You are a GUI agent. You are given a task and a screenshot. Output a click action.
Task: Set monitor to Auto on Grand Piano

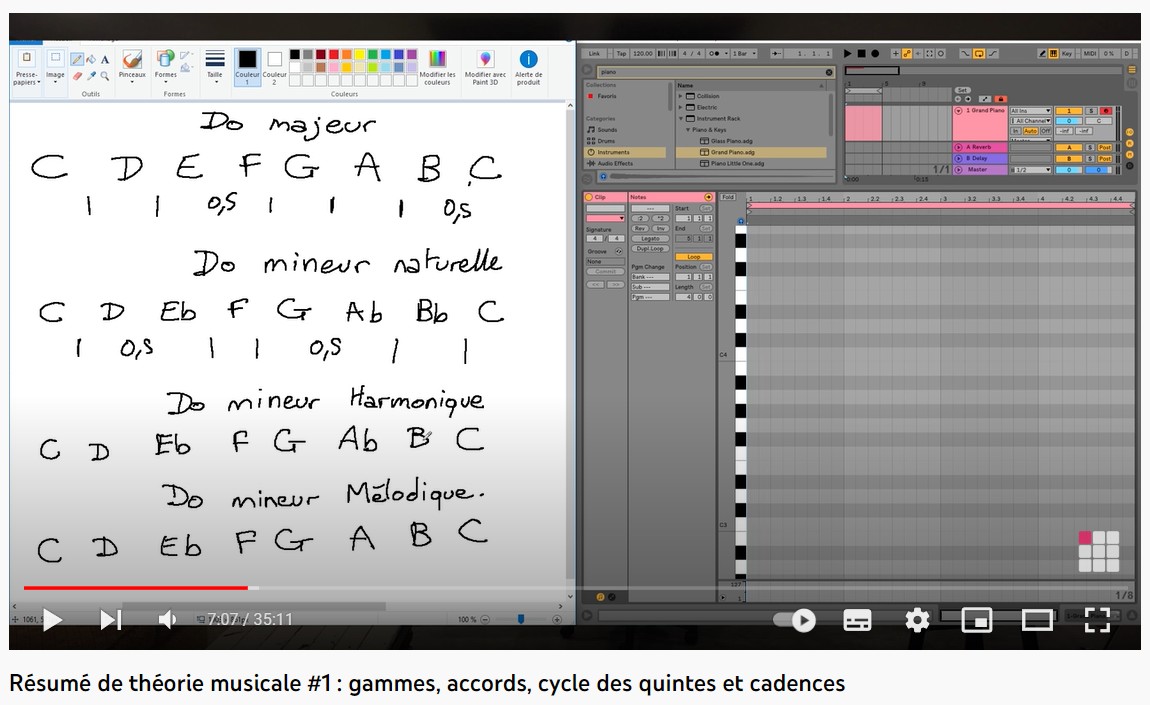point(1030,131)
